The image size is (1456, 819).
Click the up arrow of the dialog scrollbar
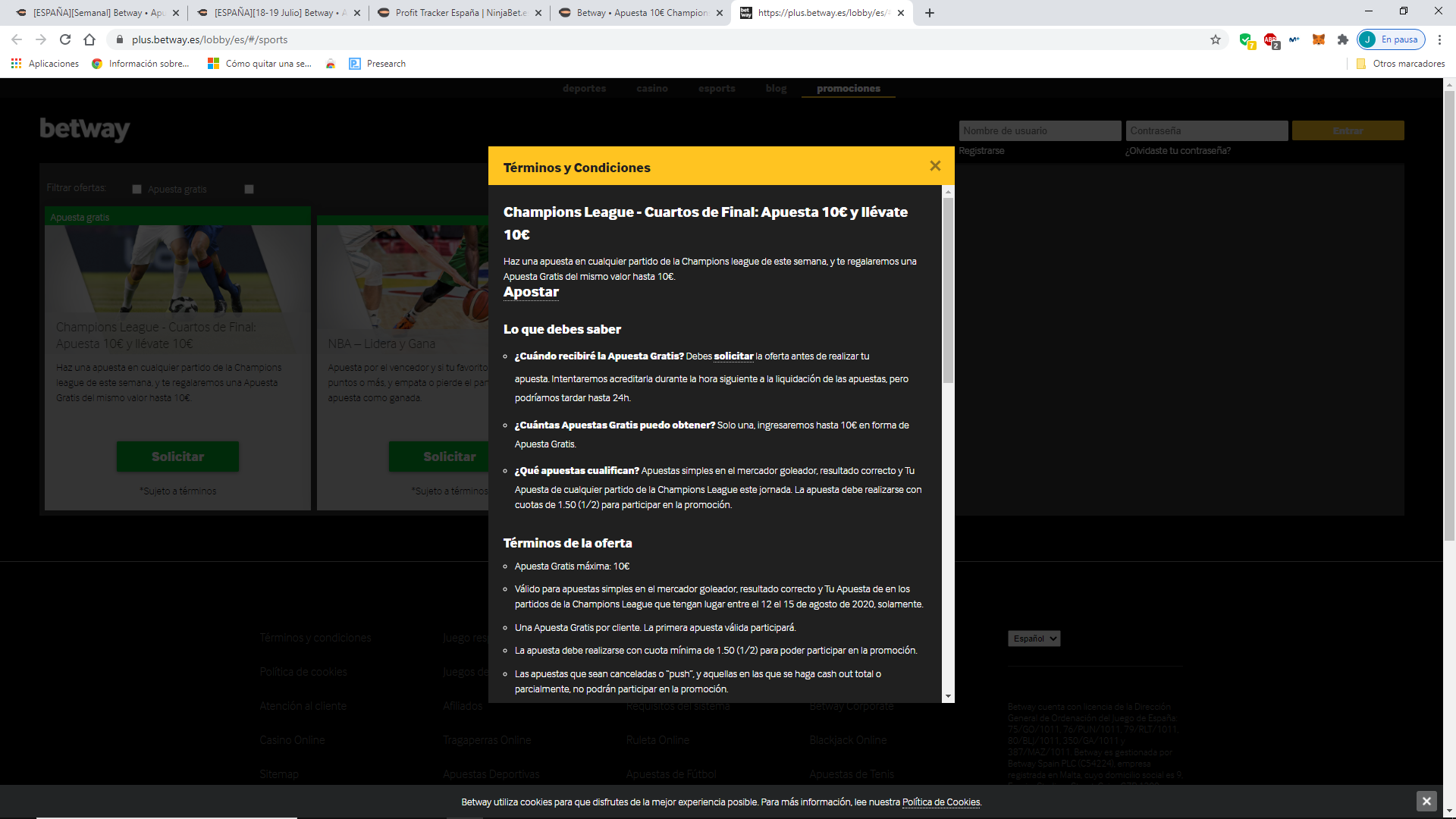point(948,192)
